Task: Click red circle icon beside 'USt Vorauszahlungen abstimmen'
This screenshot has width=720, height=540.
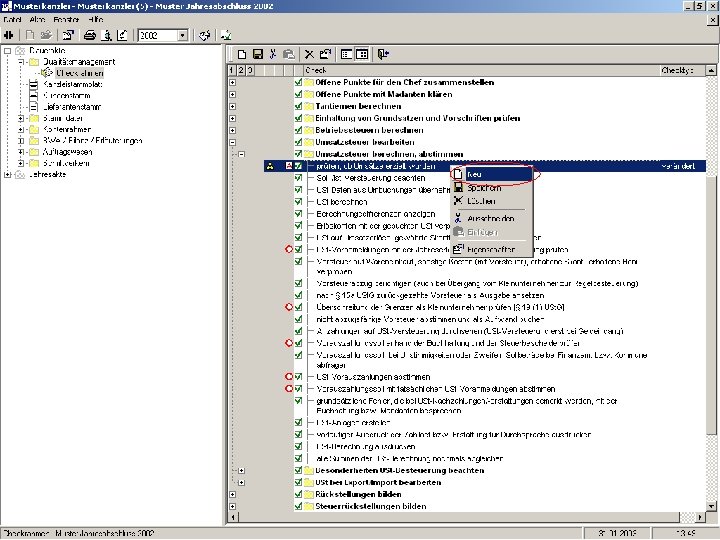Action: [x=289, y=377]
